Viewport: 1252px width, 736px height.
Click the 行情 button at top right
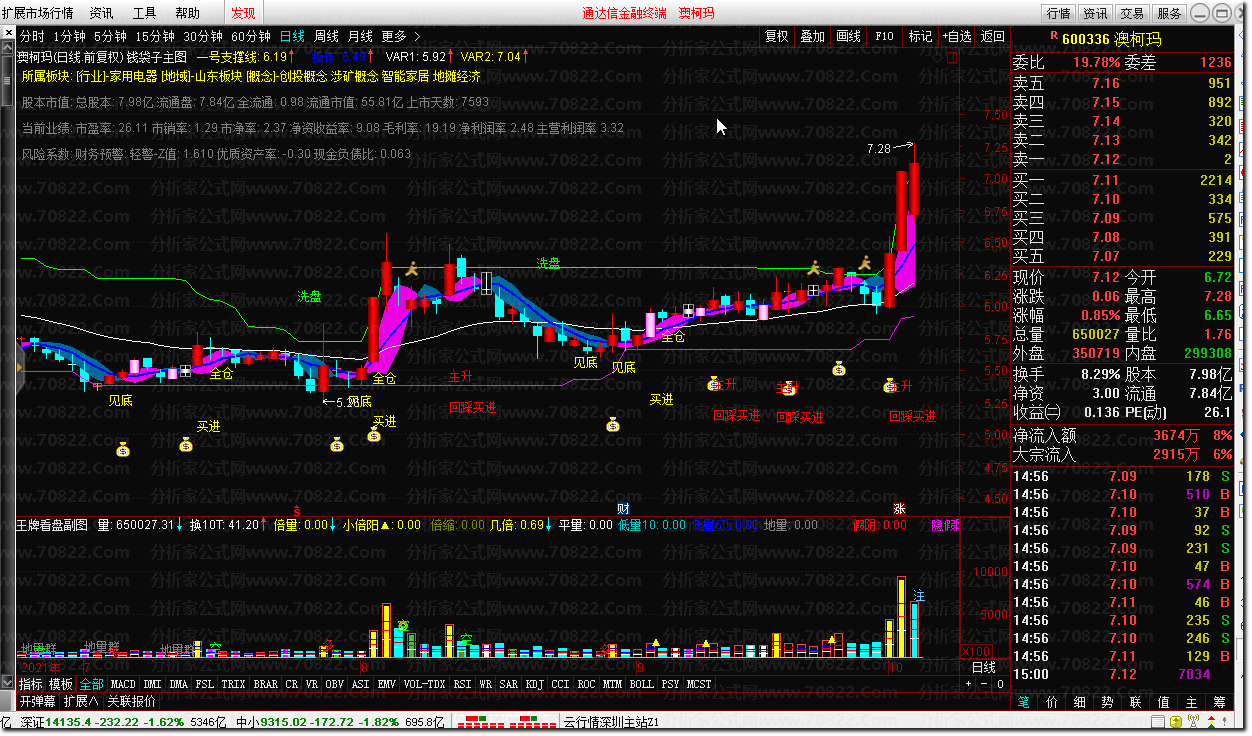coord(1059,13)
